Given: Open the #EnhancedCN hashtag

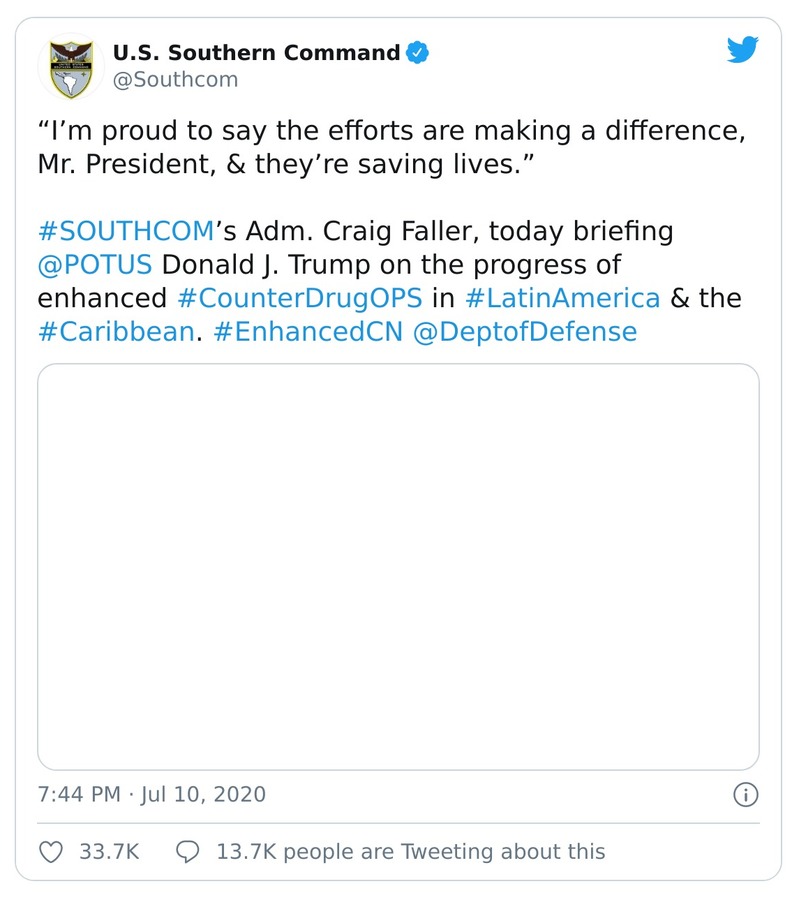Looking at the screenshot, I should (306, 331).
